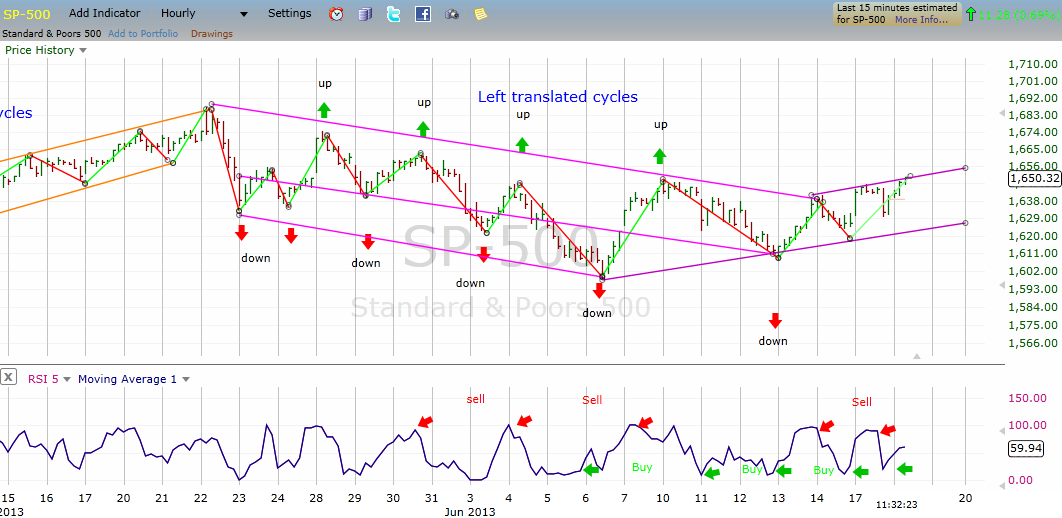This screenshot has height=518, width=1062.
Task: Click the 1,566.00 price axis label
Action: (1032, 343)
